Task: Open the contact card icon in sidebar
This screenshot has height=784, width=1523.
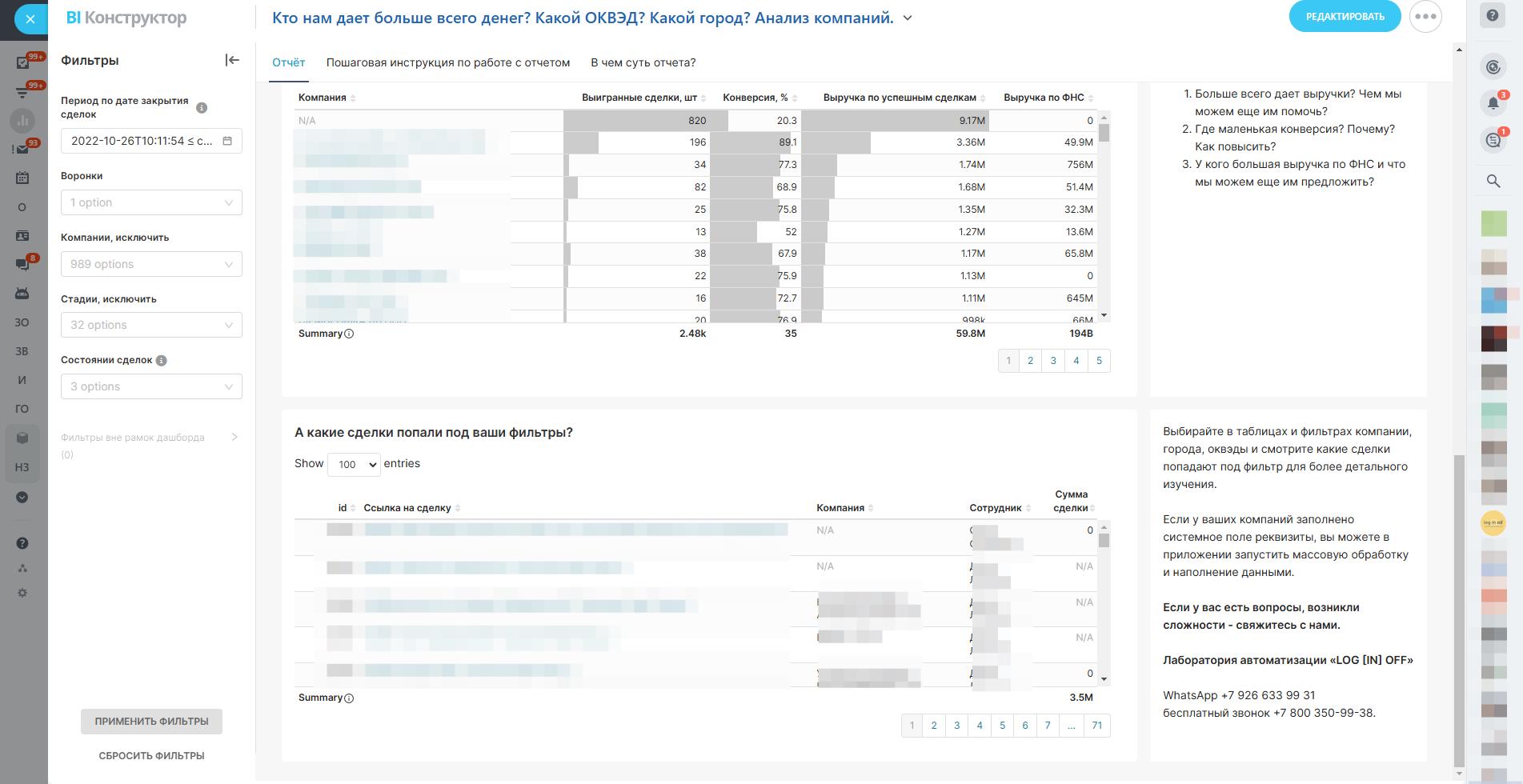Action: (22, 236)
